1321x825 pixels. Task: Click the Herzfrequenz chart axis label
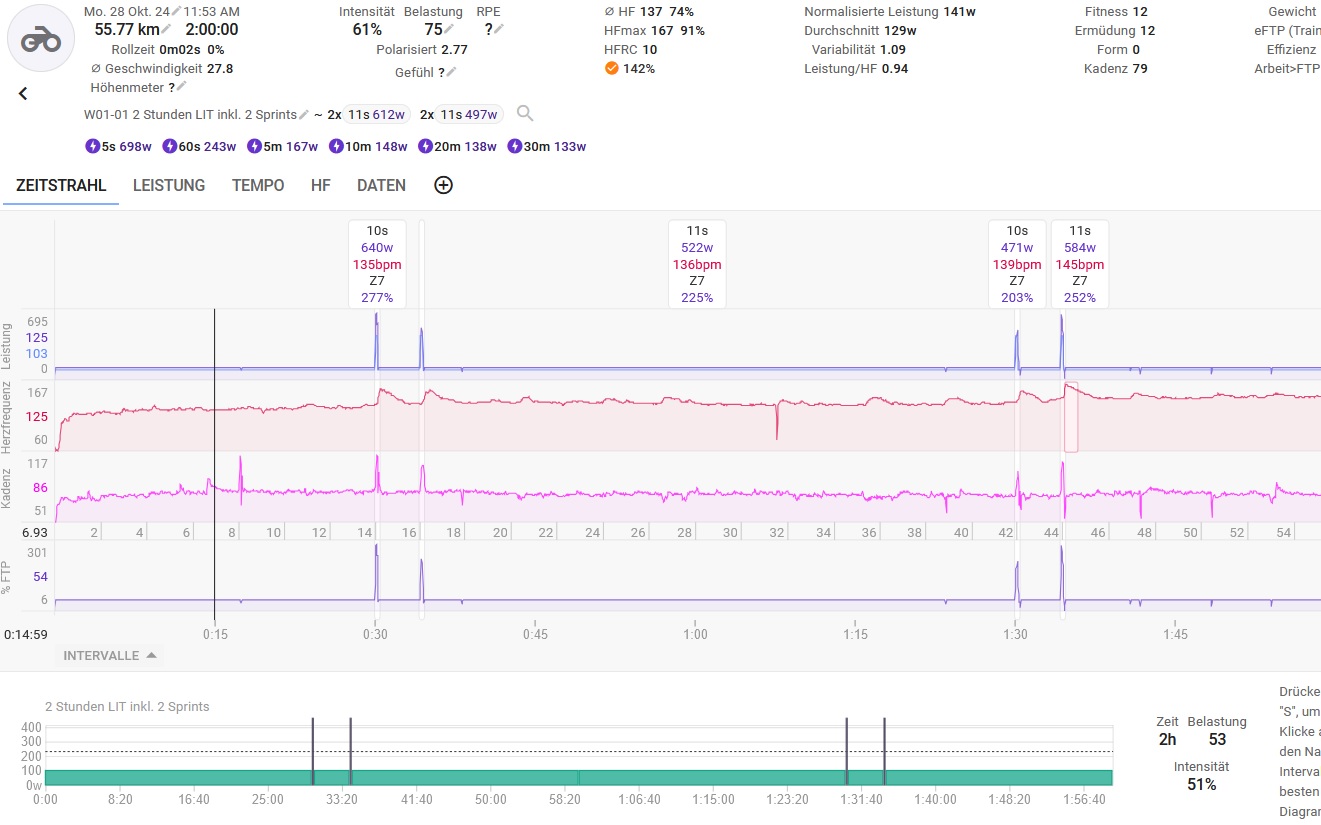(8, 417)
